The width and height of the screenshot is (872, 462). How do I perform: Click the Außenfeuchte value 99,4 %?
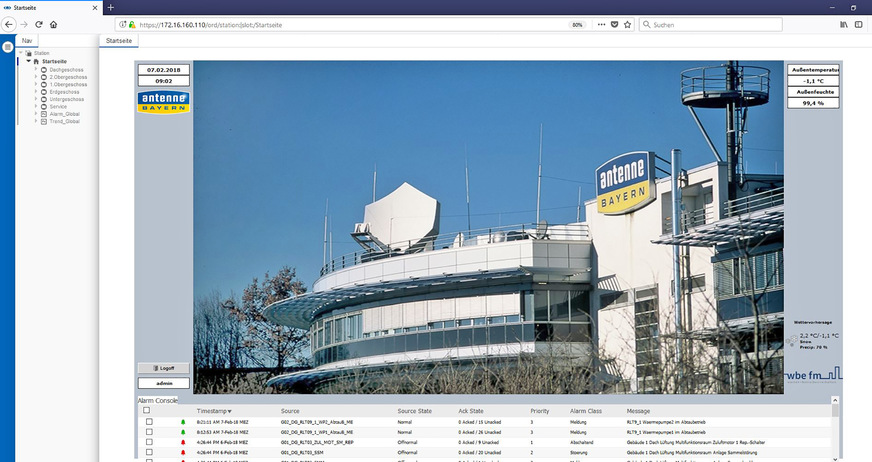click(x=813, y=103)
